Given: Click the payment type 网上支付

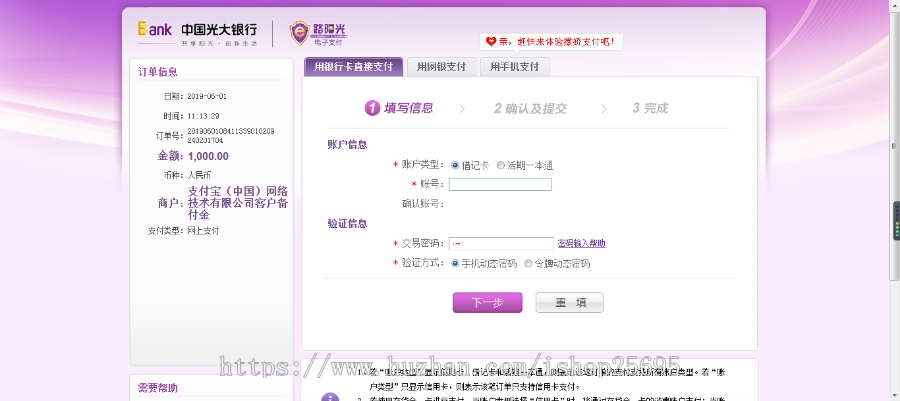Looking at the screenshot, I should click(x=203, y=231).
